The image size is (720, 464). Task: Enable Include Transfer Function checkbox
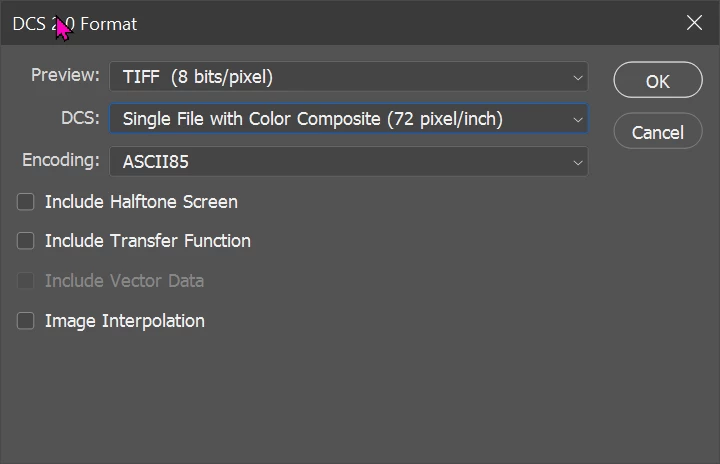[x=26, y=241]
